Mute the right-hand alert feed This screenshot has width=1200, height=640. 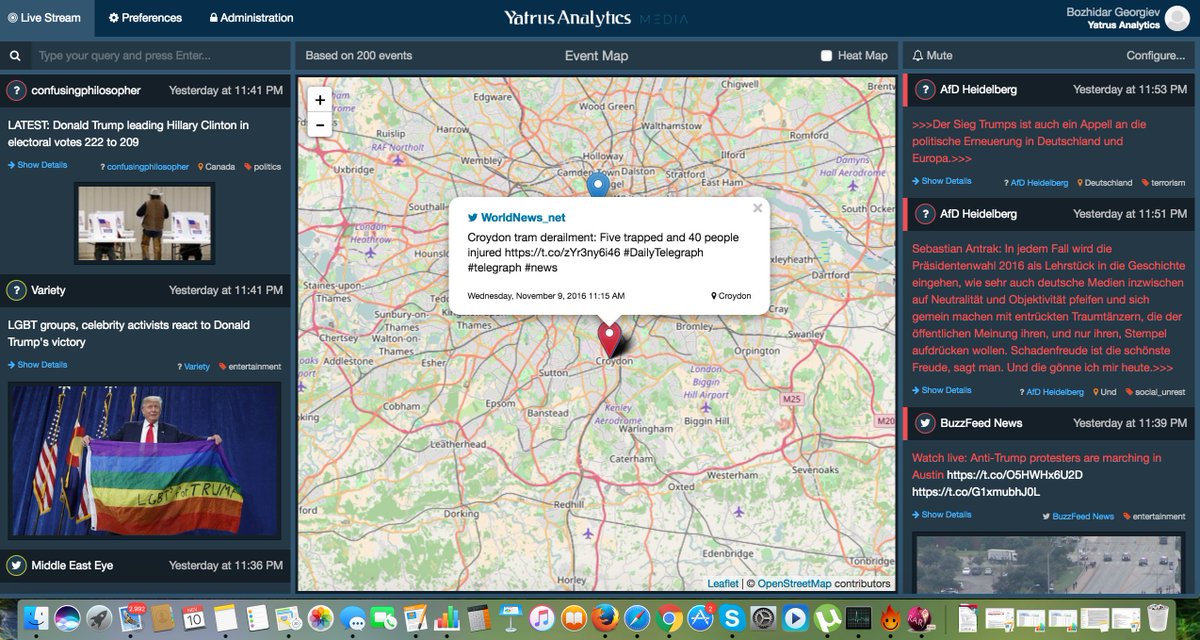coord(932,56)
